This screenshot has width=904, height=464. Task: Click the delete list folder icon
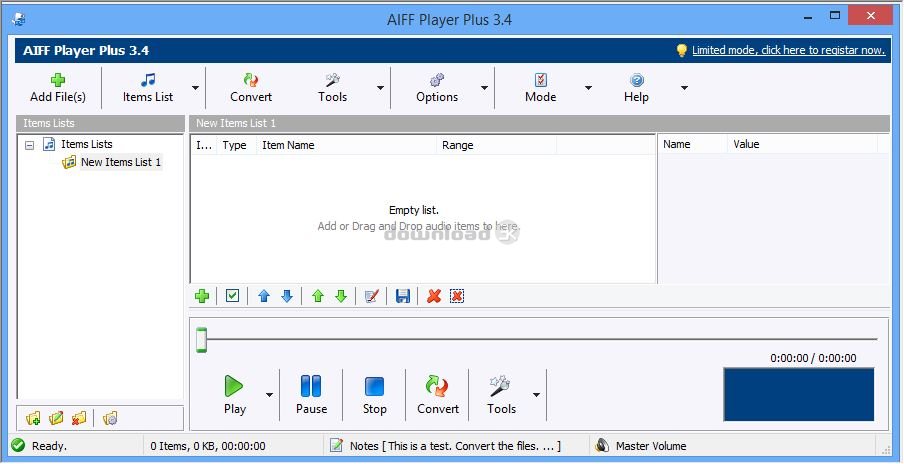tap(79, 418)
